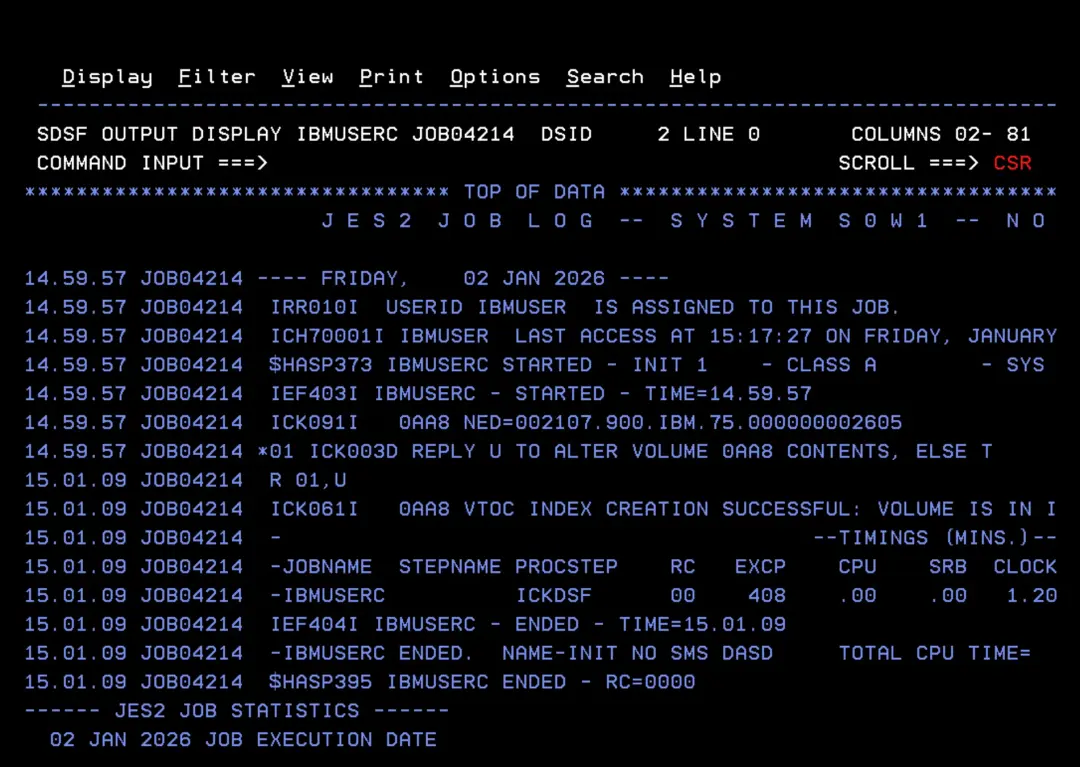Click the JES2 JOB LOG header line

click(684, 221)
